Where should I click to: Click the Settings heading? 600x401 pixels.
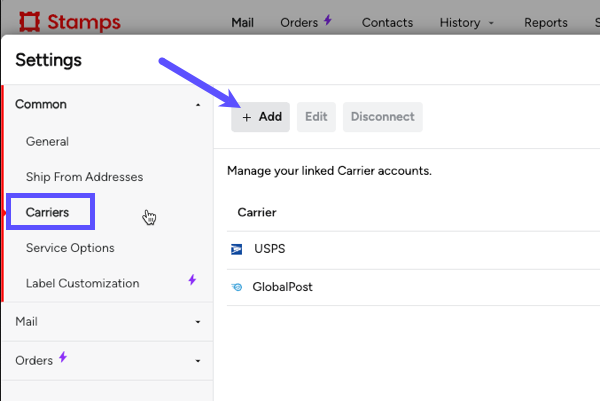click(48, 60)
